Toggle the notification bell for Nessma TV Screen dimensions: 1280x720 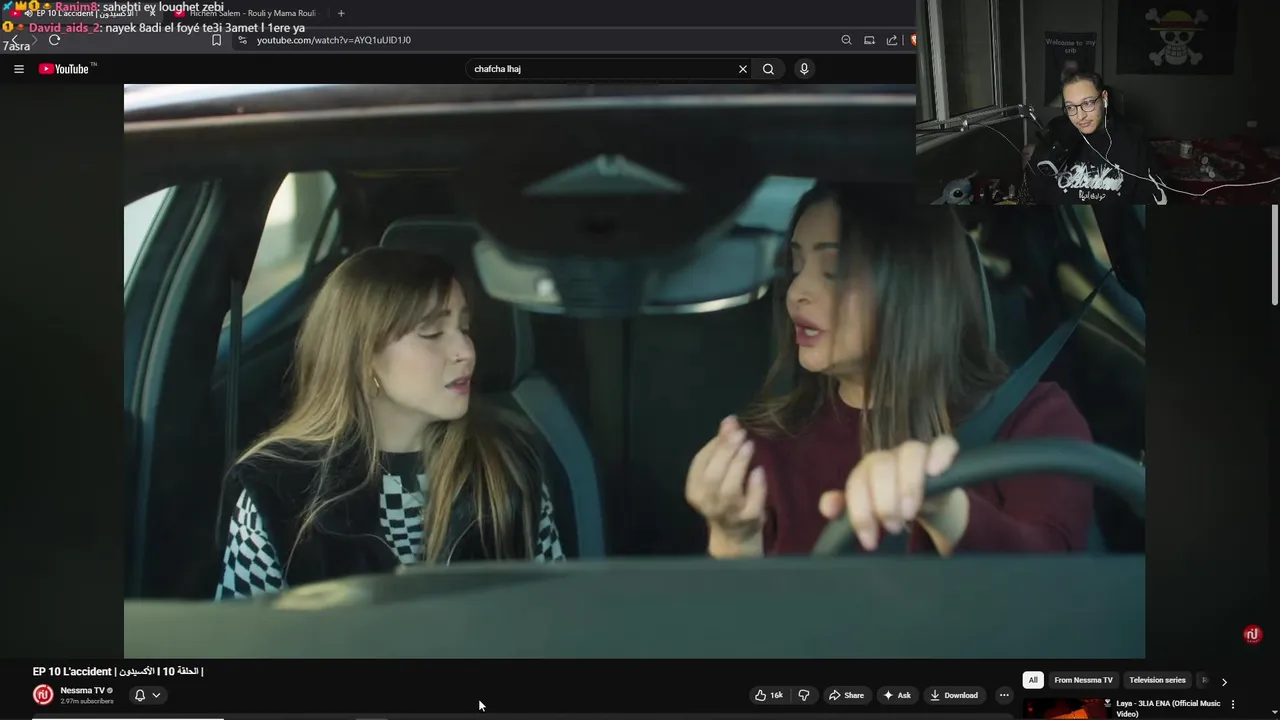click(147, 695)
